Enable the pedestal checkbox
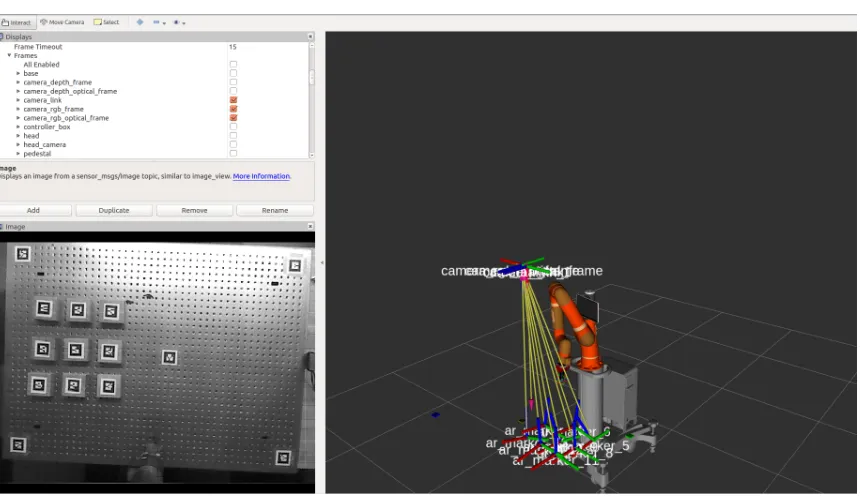Screen dimensions: 862x496 (234, 153)
